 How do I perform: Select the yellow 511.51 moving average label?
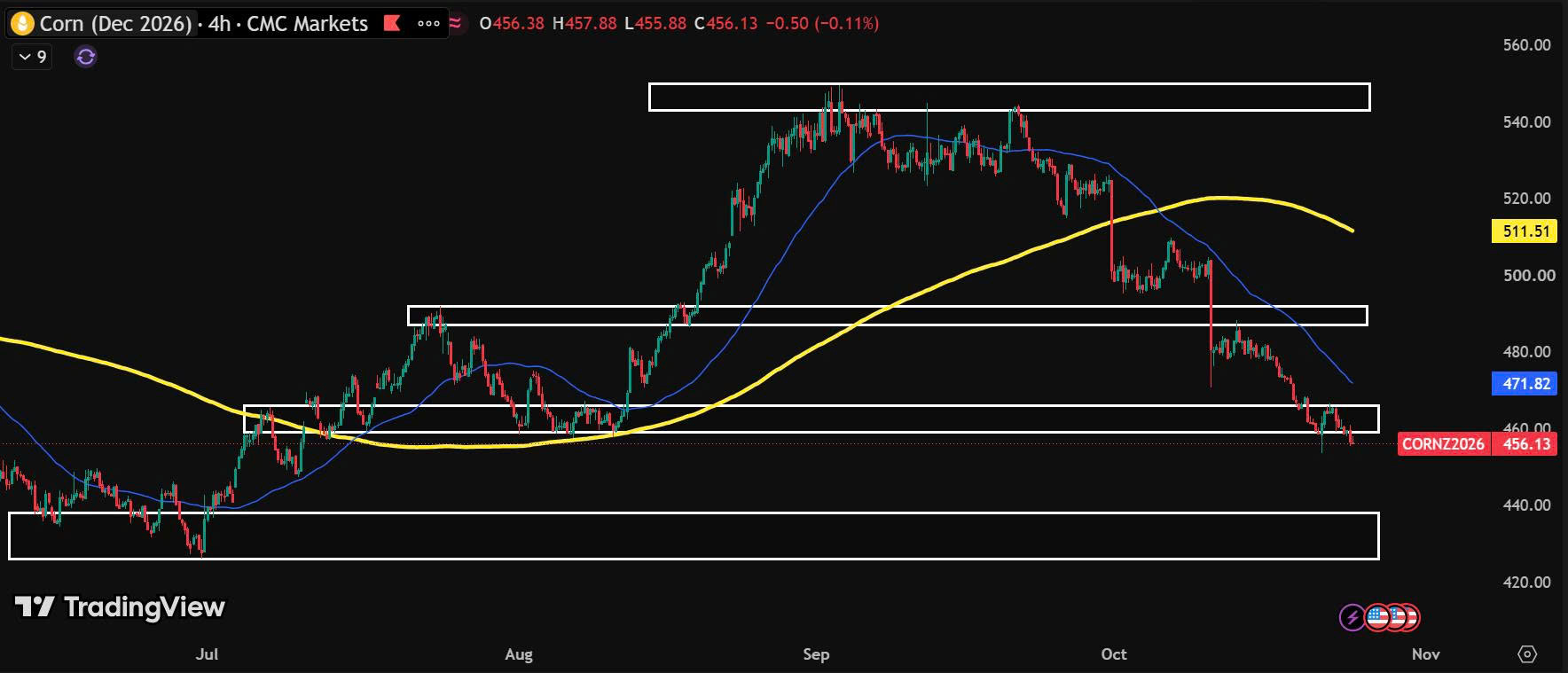point(1525,231)
